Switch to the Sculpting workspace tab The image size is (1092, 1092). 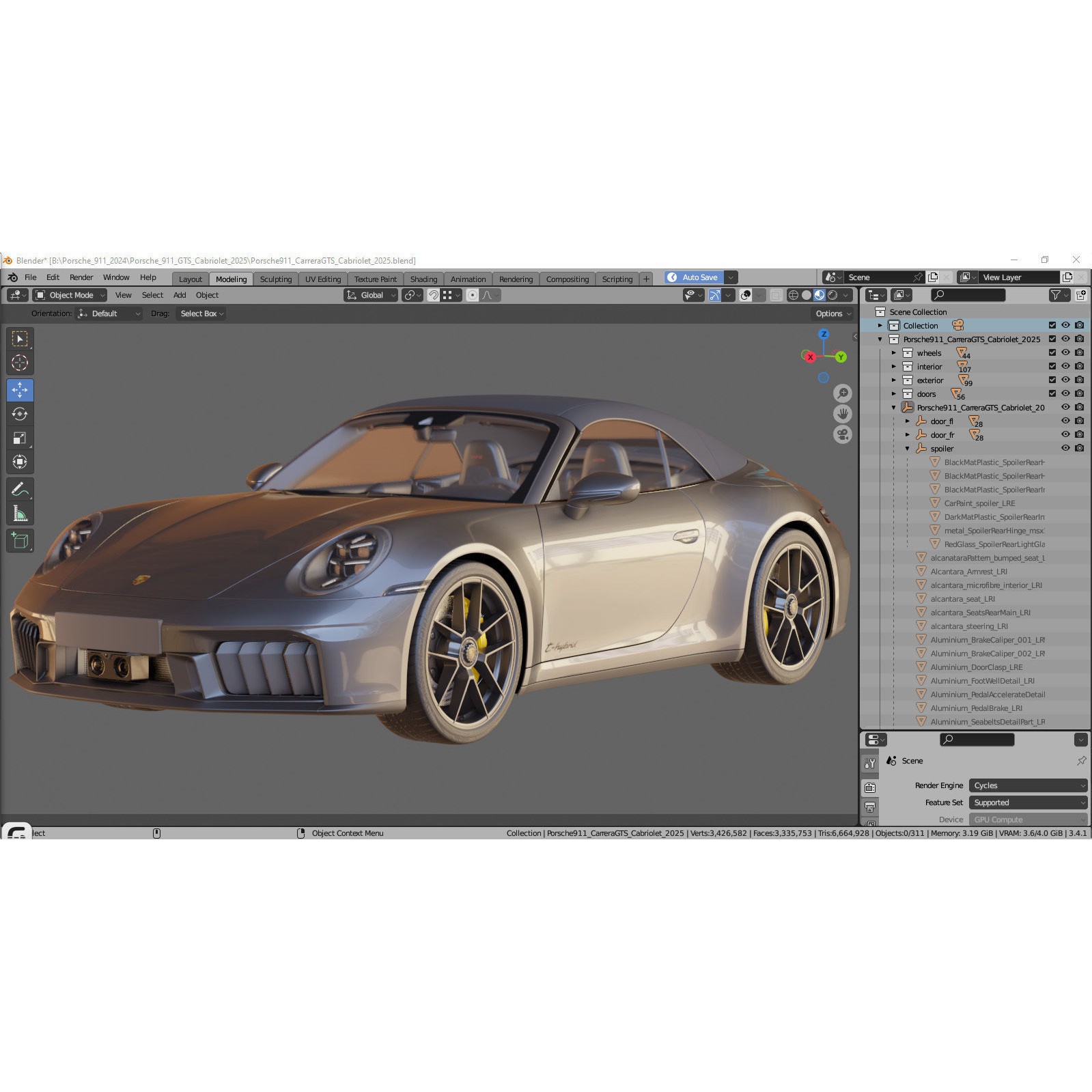point(276,279)
